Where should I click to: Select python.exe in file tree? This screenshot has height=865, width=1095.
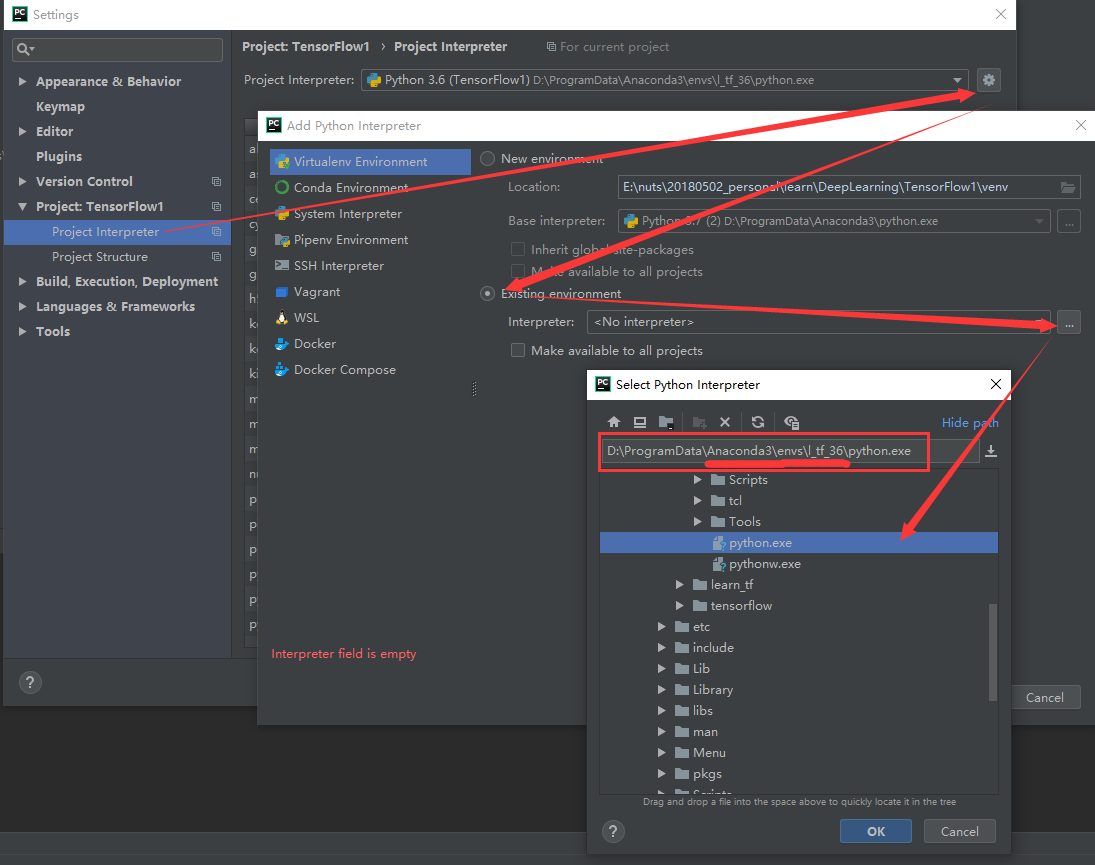click(798, 542)
